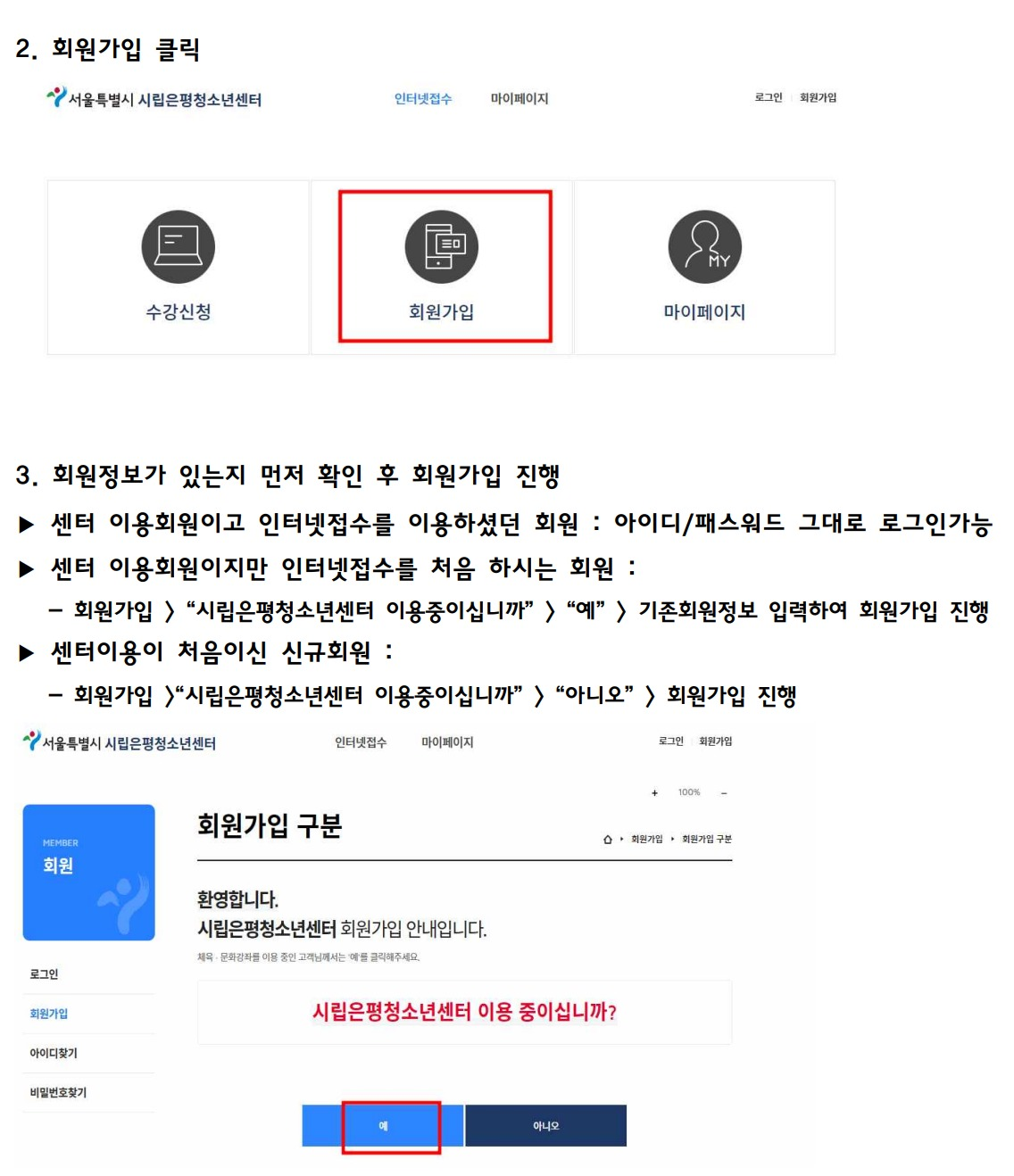The width and height of the screenshot is (1014, 1176).
Task: Click the blue 회원 MEMBER banner
Action: (x=89, y=873)
